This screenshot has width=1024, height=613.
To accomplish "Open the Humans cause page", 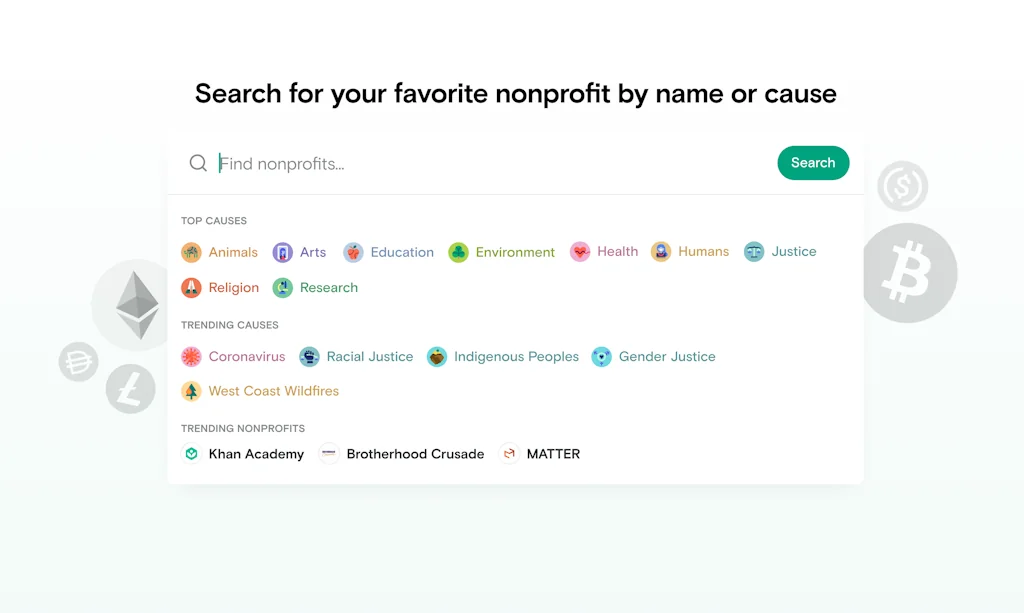I will coord(703,252).
